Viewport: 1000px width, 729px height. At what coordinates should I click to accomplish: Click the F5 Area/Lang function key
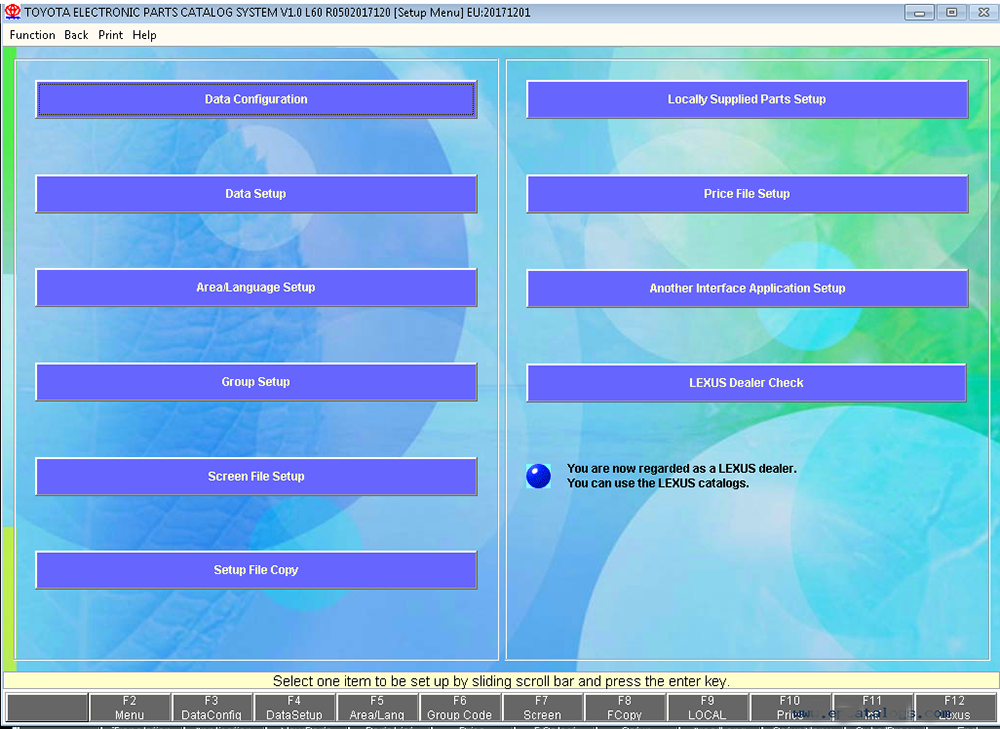[x=377, y=707]
